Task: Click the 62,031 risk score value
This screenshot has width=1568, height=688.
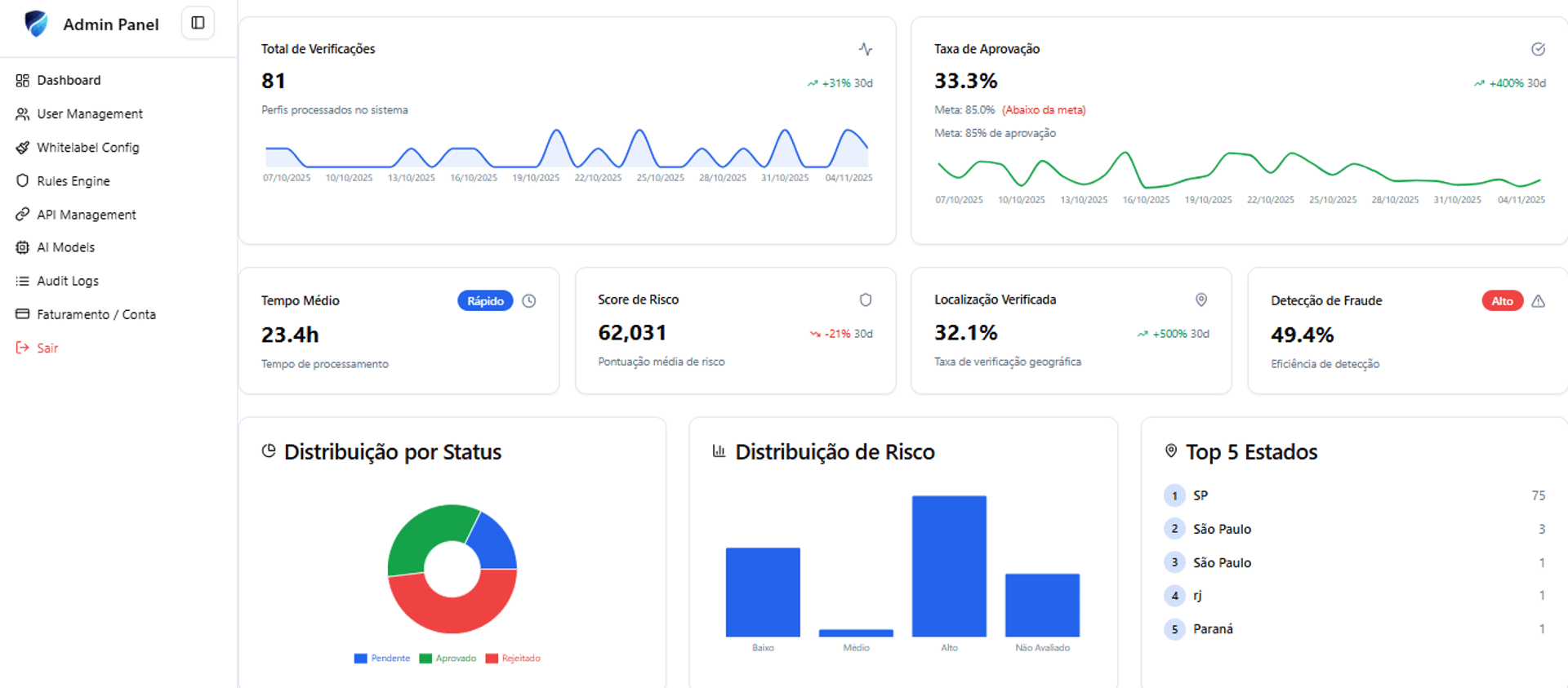Action: [632, 333]
